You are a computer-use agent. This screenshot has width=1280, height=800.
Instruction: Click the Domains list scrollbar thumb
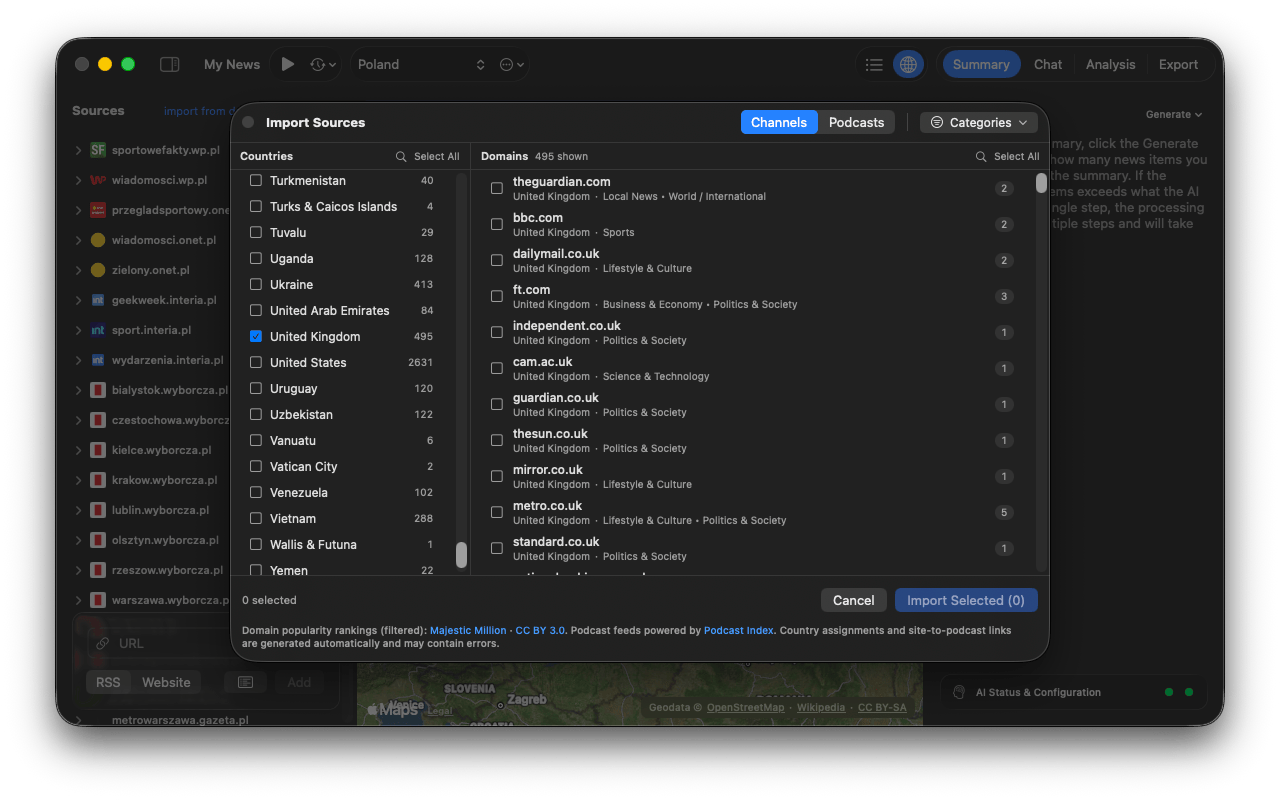point(1041,183)
